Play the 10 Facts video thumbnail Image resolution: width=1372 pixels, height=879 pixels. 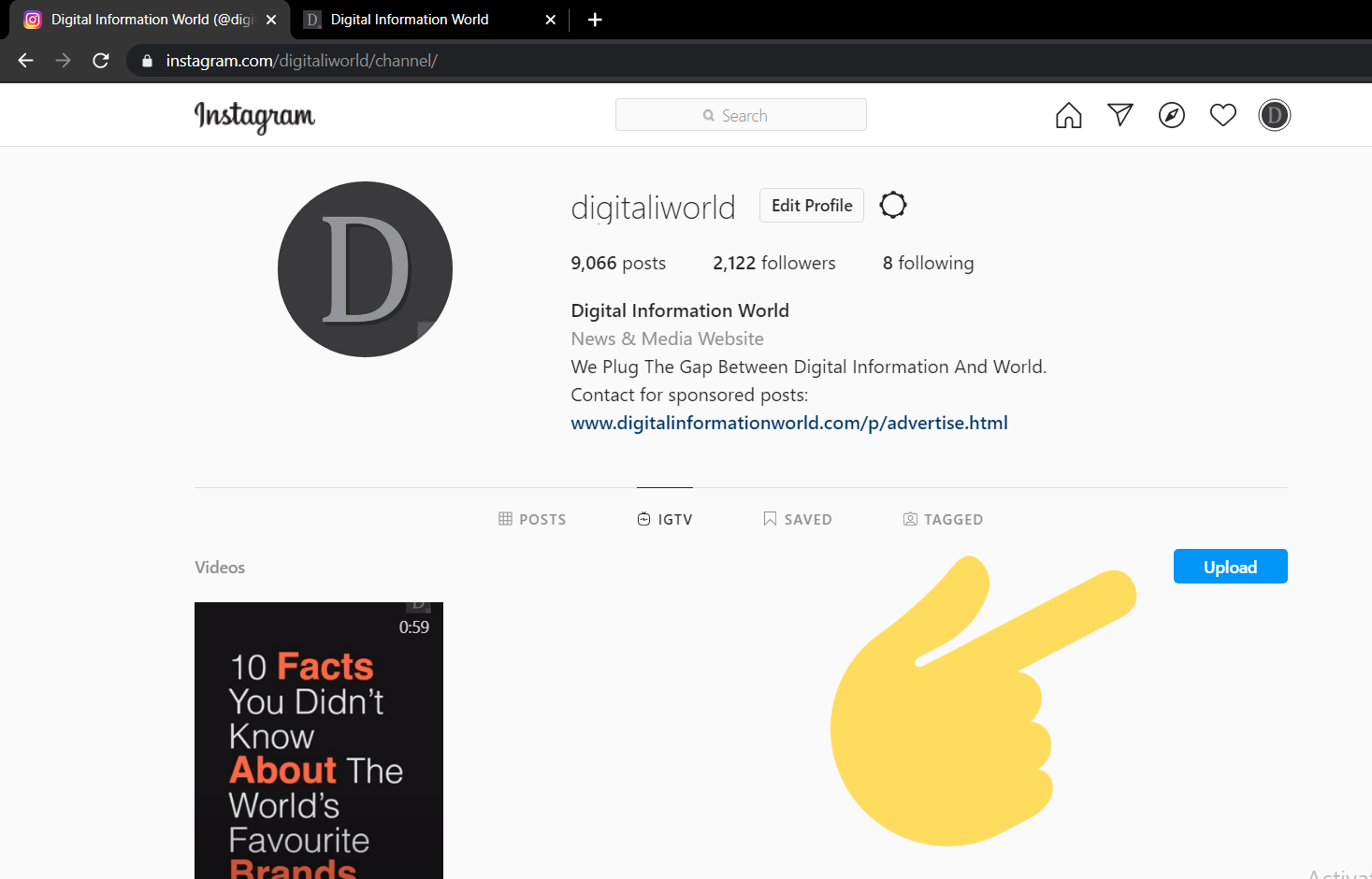pyautogui.click(x=318, y=741)
